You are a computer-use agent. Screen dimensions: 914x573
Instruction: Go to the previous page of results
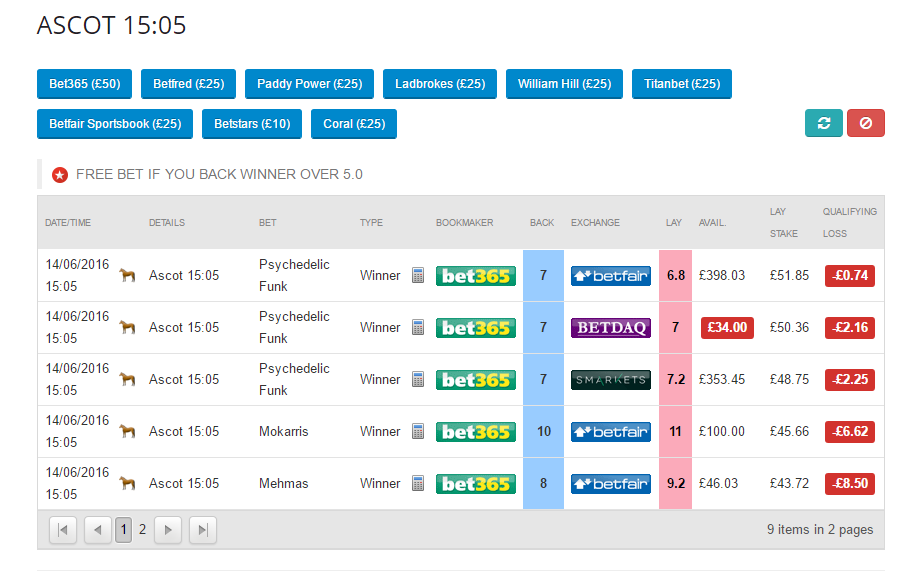click(x=98, y=530)
